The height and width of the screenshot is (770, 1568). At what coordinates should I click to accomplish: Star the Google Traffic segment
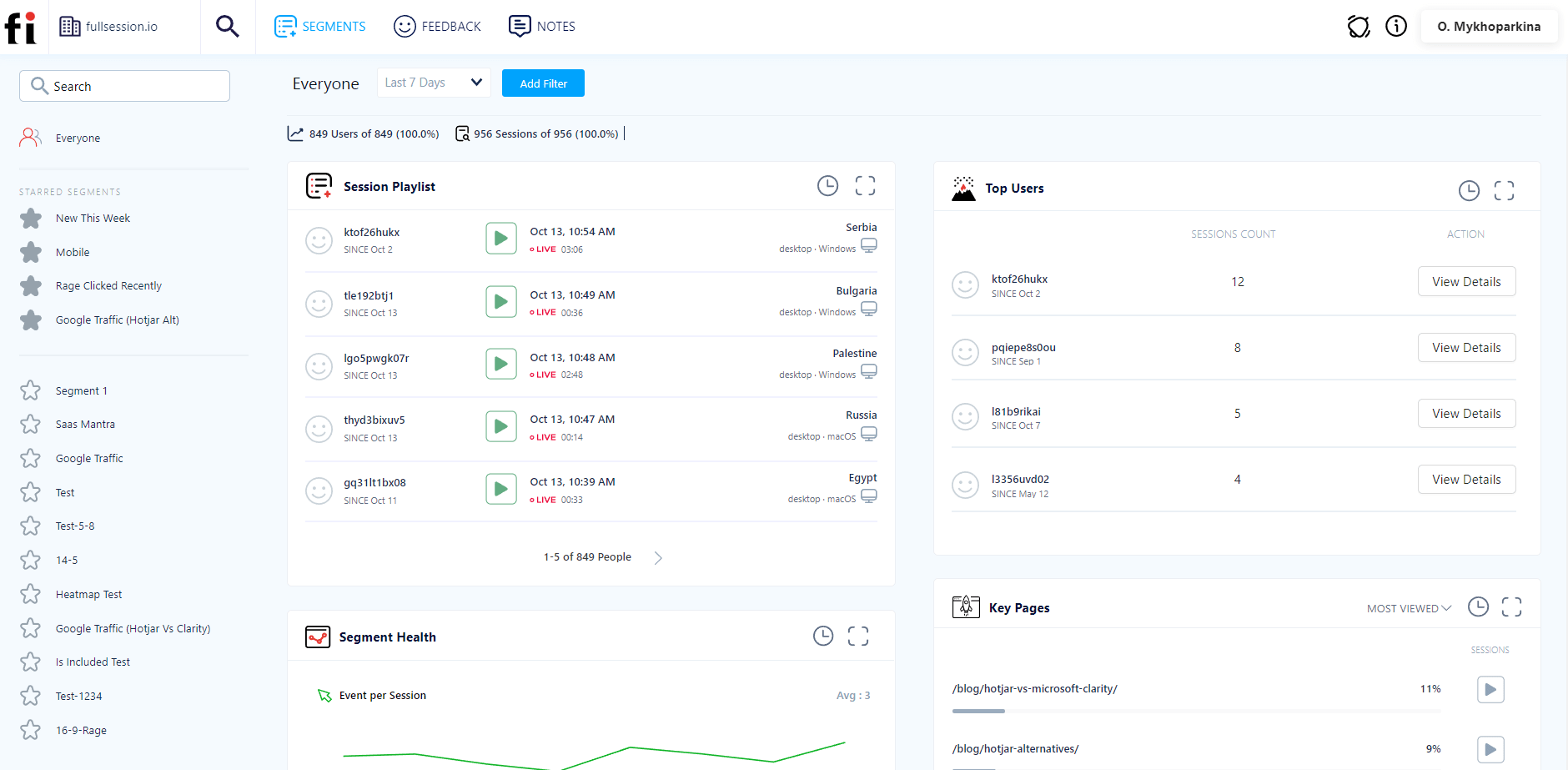pos(31,458)
